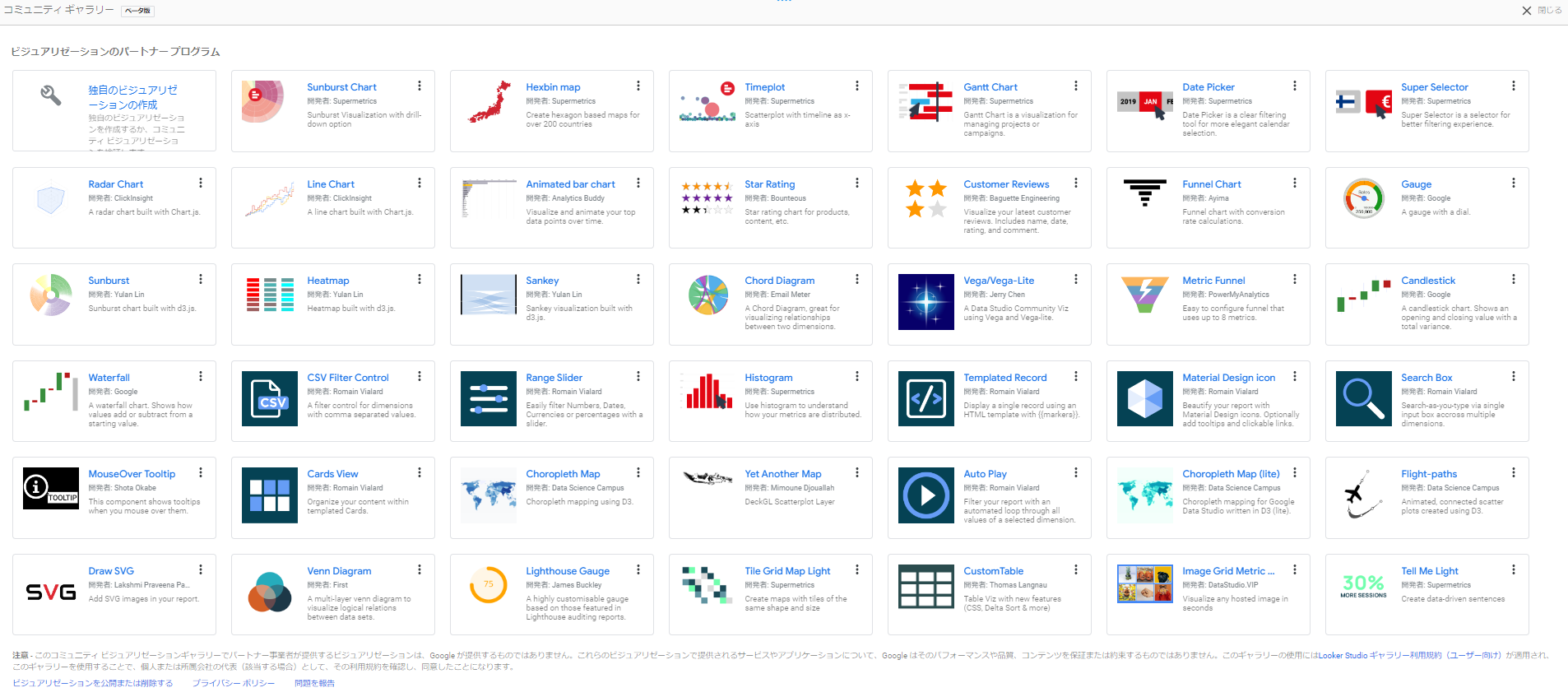
Task: Click the Draw SVG icon
Action: pos(51,592)
